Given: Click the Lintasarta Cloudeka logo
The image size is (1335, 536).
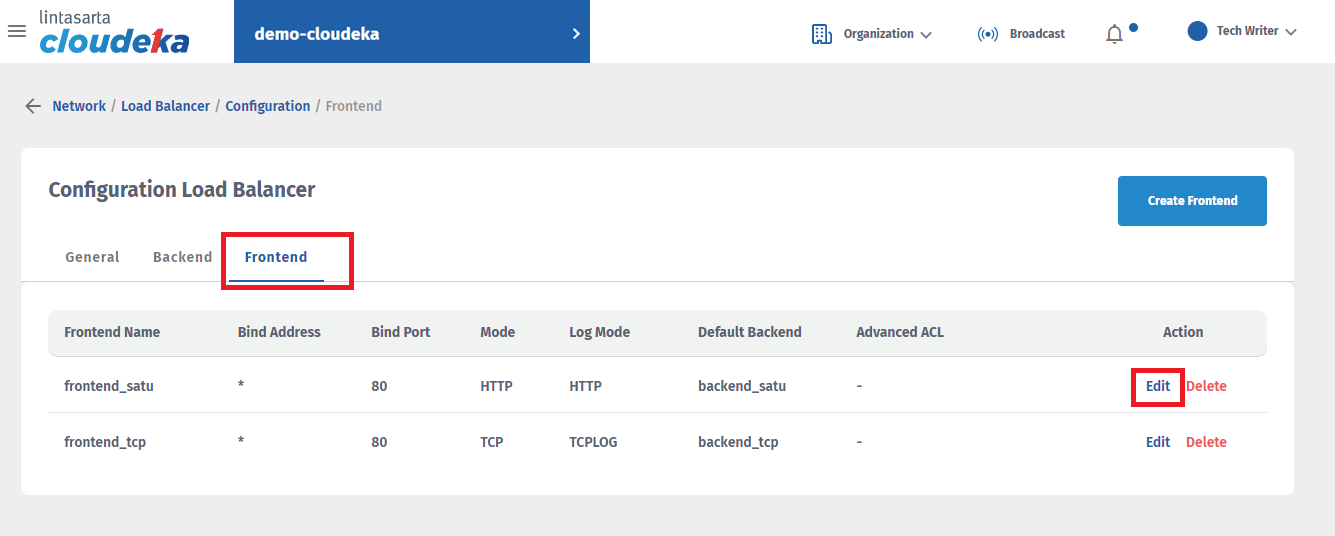Looking at the screenshot, I should pyautogui.click(x=114, y=32).
